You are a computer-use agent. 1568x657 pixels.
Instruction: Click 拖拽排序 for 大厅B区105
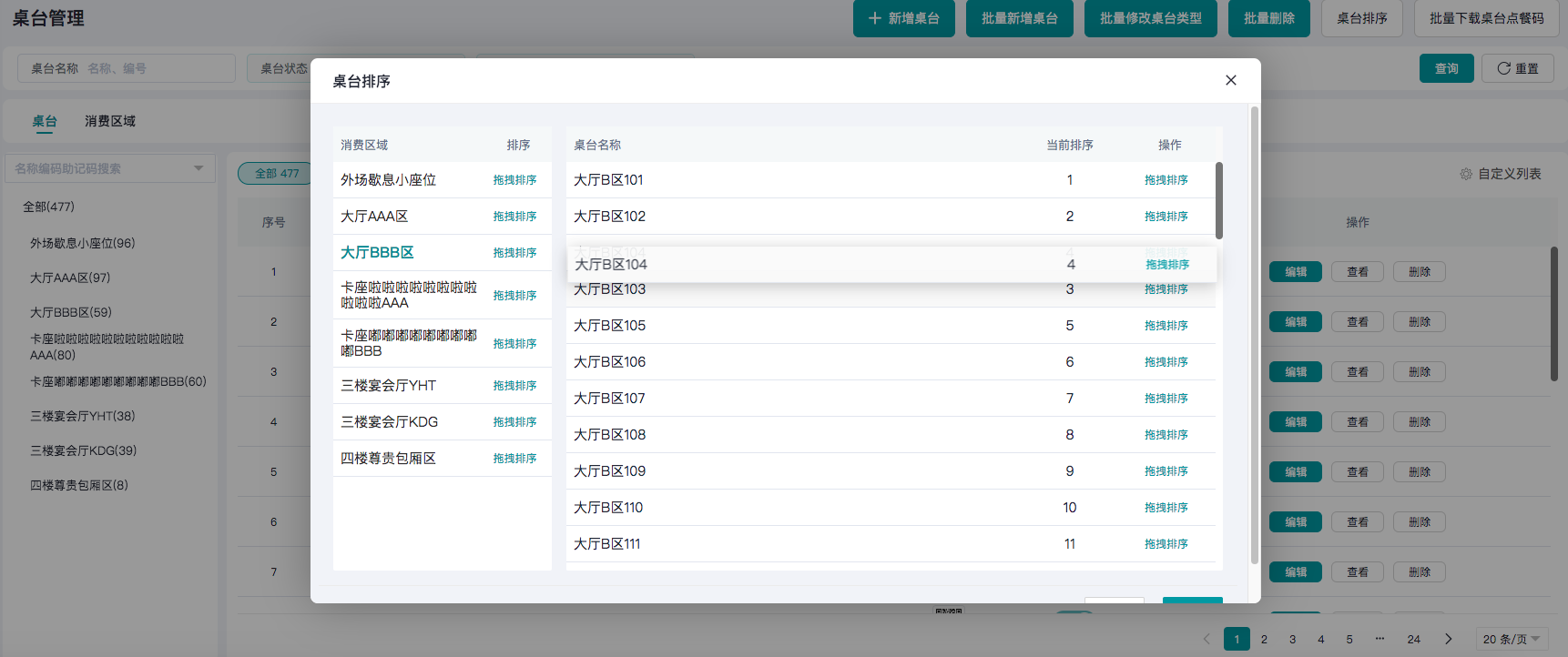point(1166,326)
